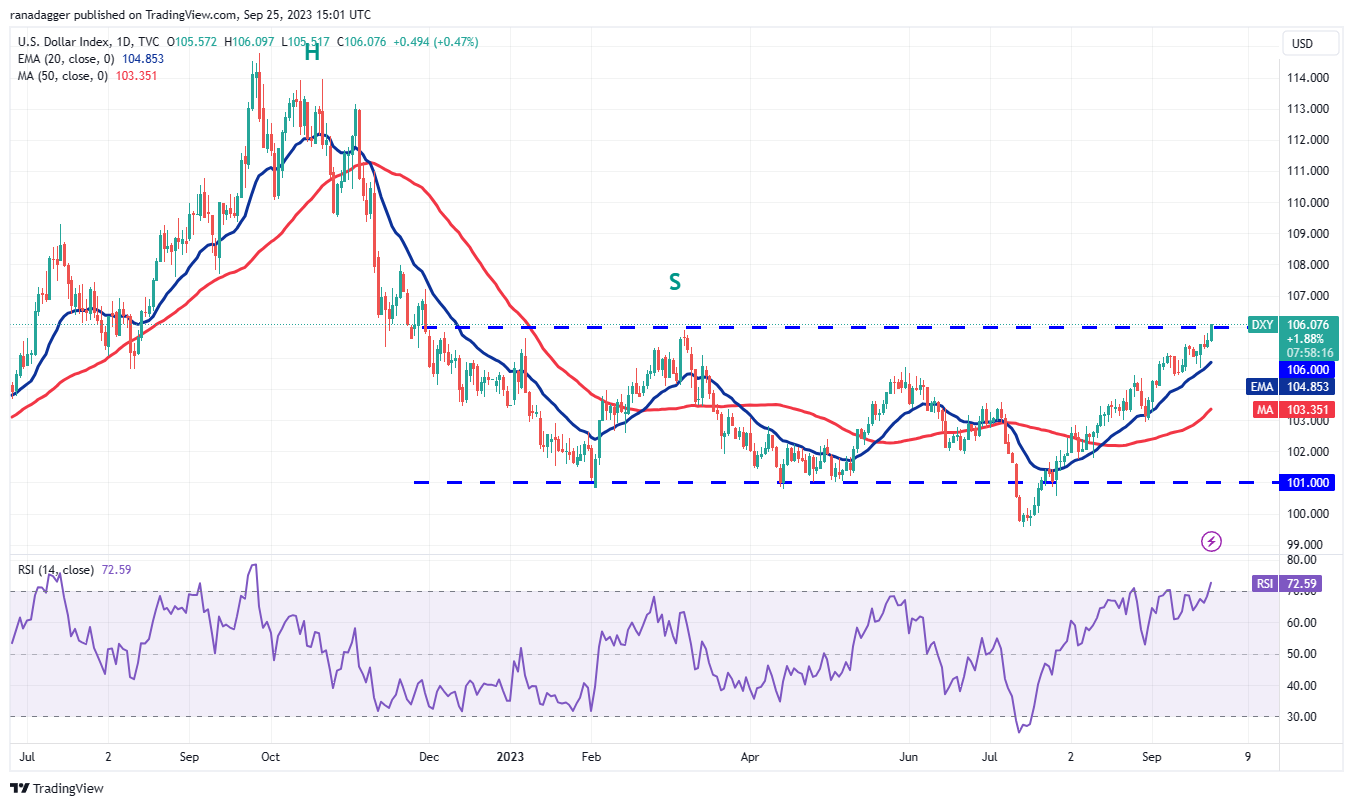
Task: Click the 2023 label on the time axis
Action: coord(512,757)
